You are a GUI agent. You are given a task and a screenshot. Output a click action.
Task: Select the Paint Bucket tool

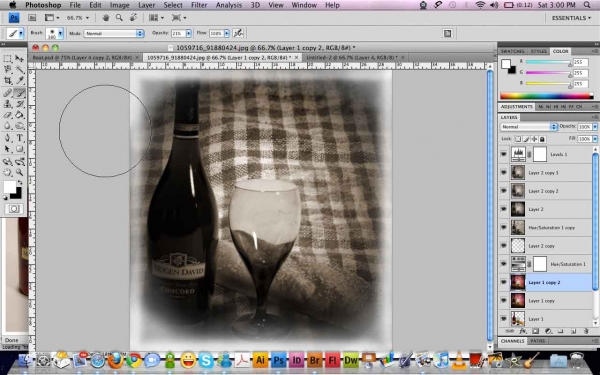point(20,115)
